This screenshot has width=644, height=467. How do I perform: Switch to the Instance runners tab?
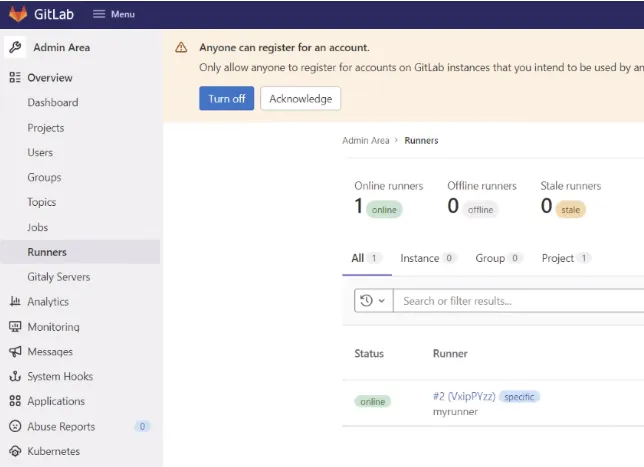pos(428,258)
